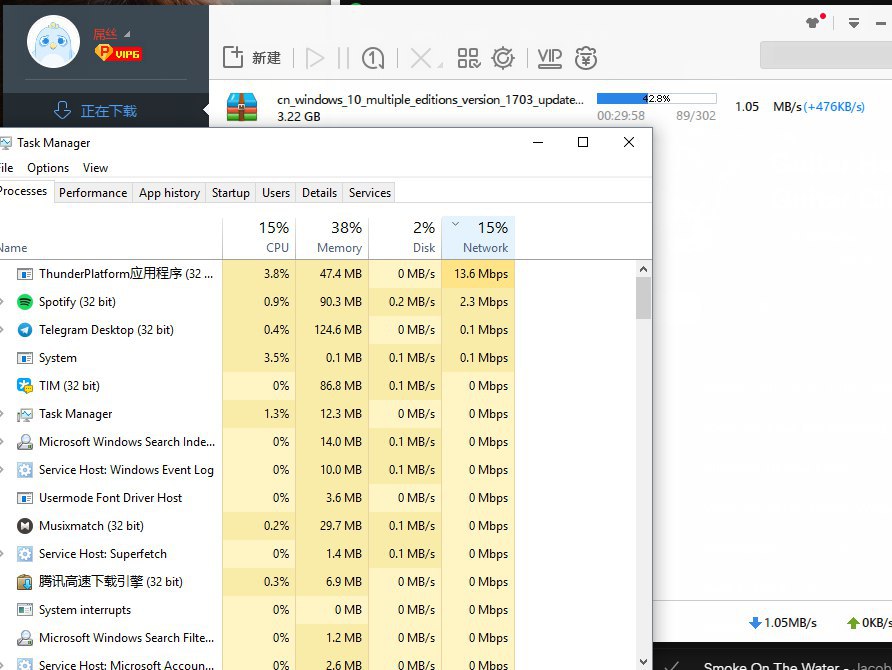Click the Task Manager vertical scrollbar thumb

point(643,297)
